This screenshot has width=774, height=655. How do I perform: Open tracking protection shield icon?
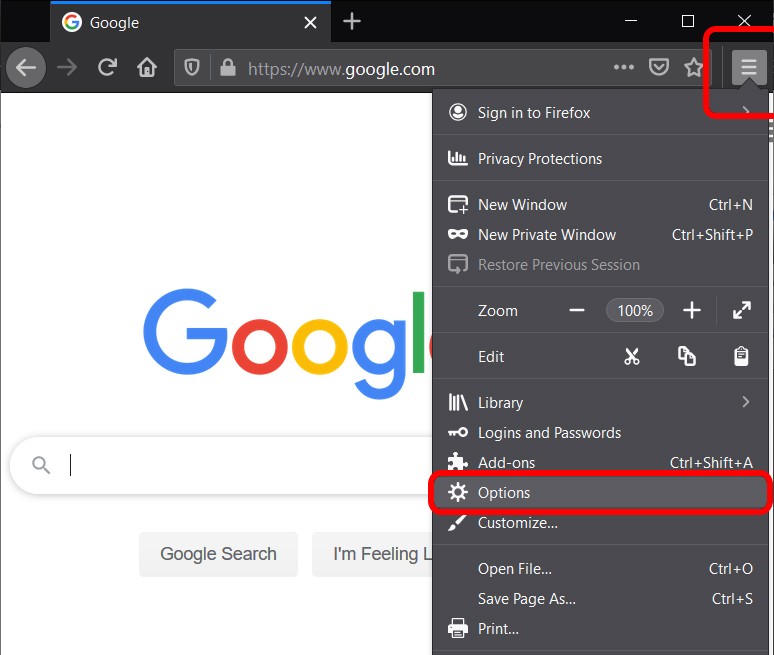pyautogui.click(x=192, y=68)
